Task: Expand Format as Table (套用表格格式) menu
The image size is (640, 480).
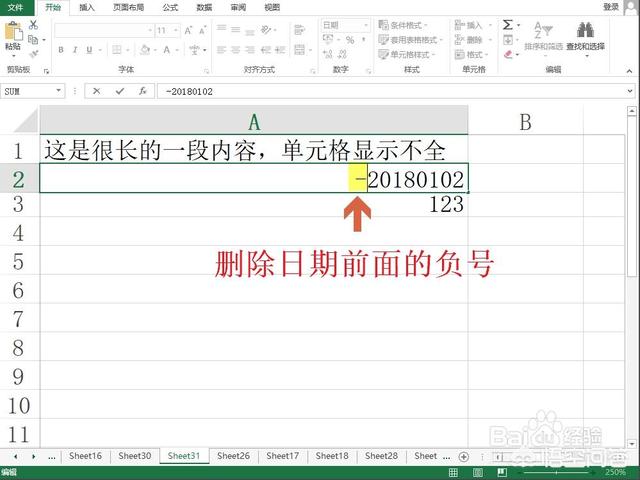Action: pyautogui.click(x=410, y=40)
